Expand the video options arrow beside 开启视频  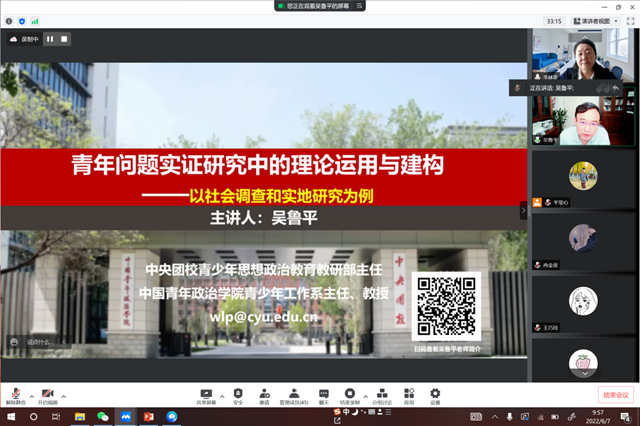click(x=65, y=393)
